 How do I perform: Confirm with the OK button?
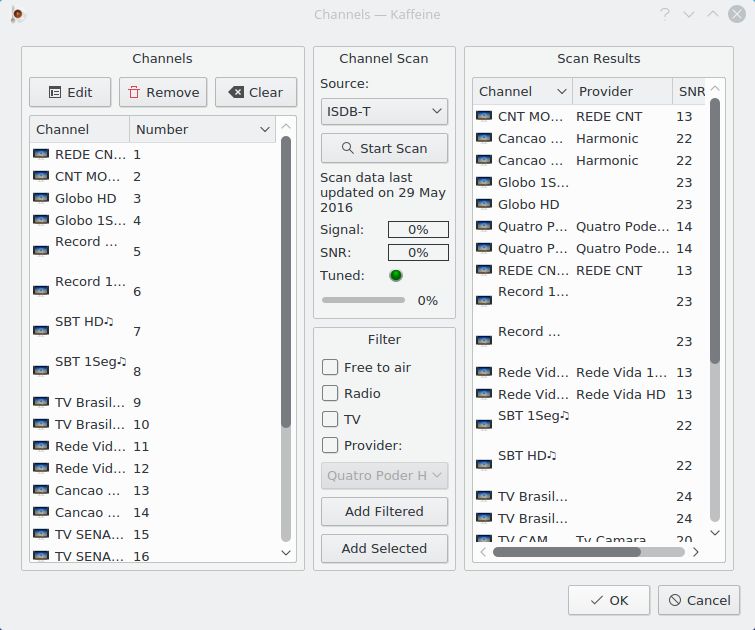609,600
